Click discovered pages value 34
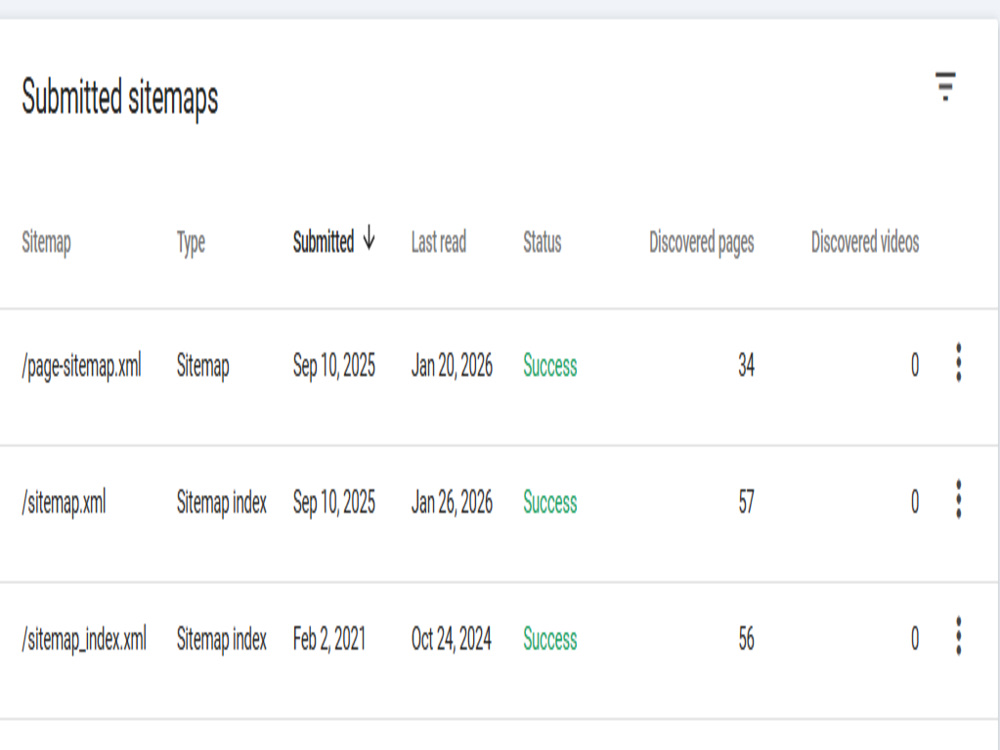The width and height of the screenshot is (1000, 750). (746, 366)
